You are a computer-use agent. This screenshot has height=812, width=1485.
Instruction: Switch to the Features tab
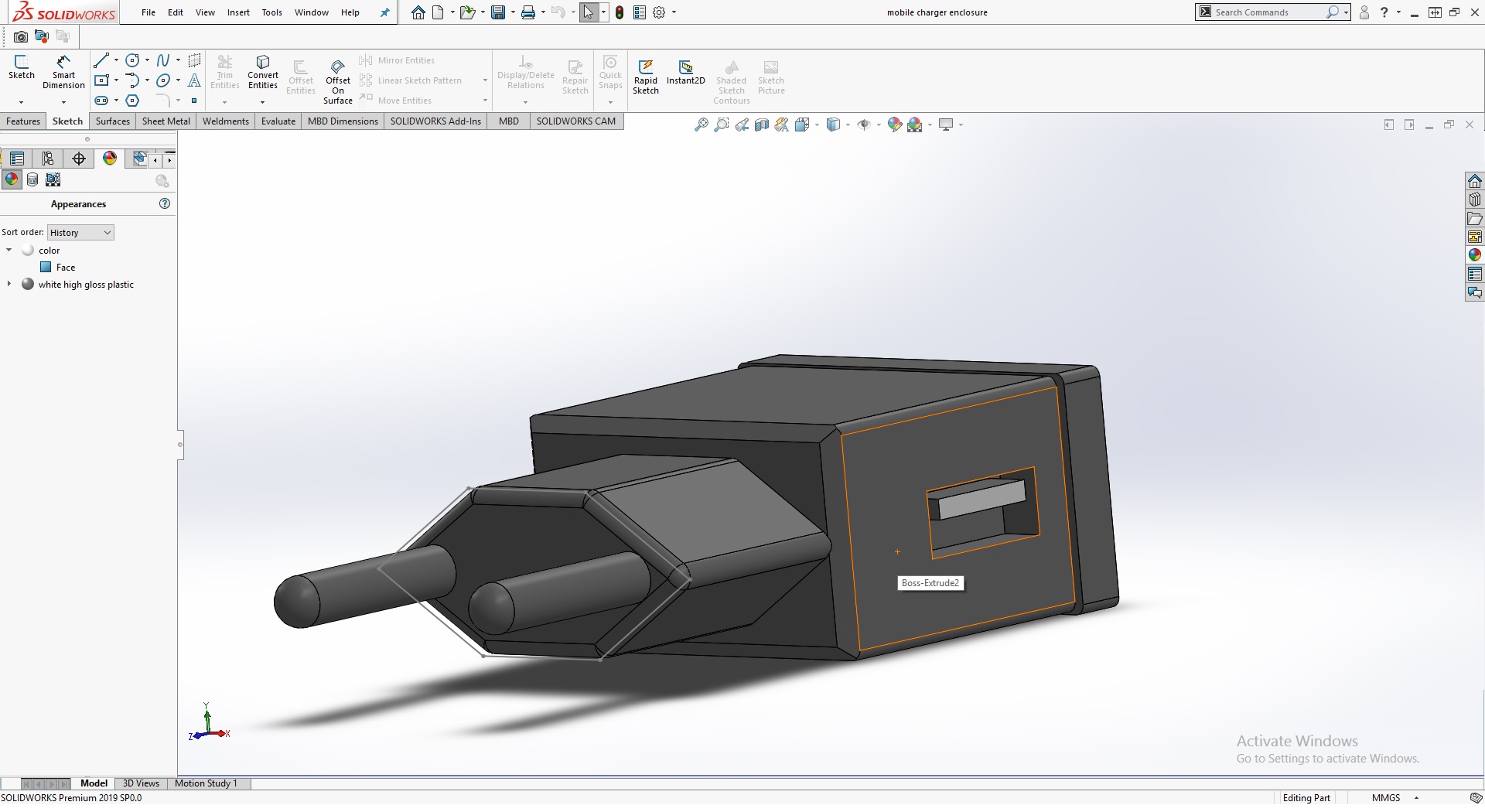click(x=23, y=121)
